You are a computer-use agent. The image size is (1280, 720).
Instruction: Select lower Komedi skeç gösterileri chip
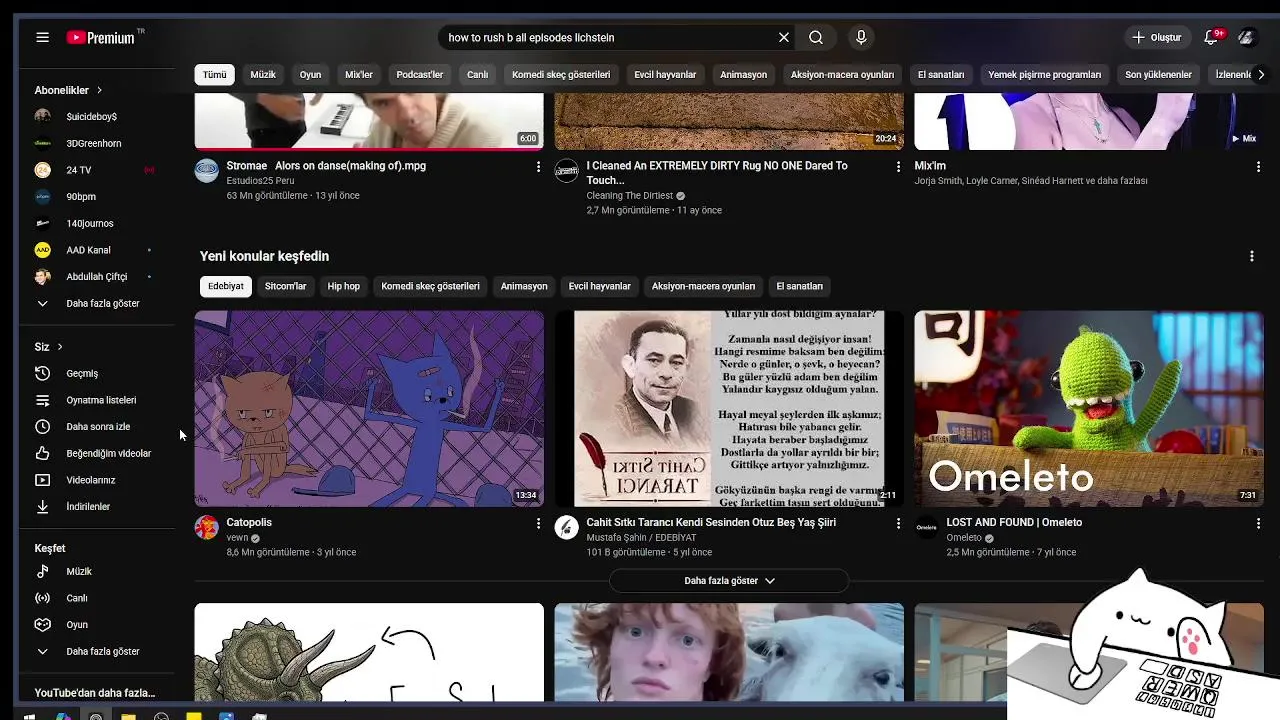pos(430,286)
